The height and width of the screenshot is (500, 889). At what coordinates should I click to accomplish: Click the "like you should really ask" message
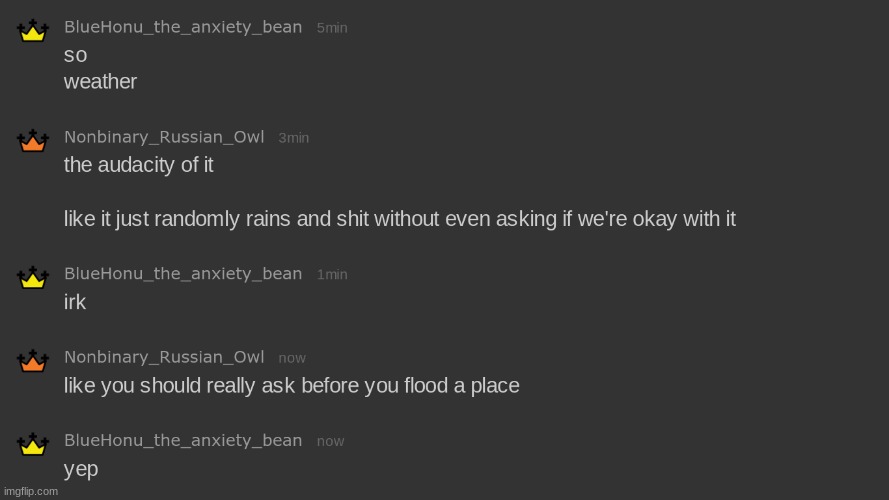click(291, 386)
